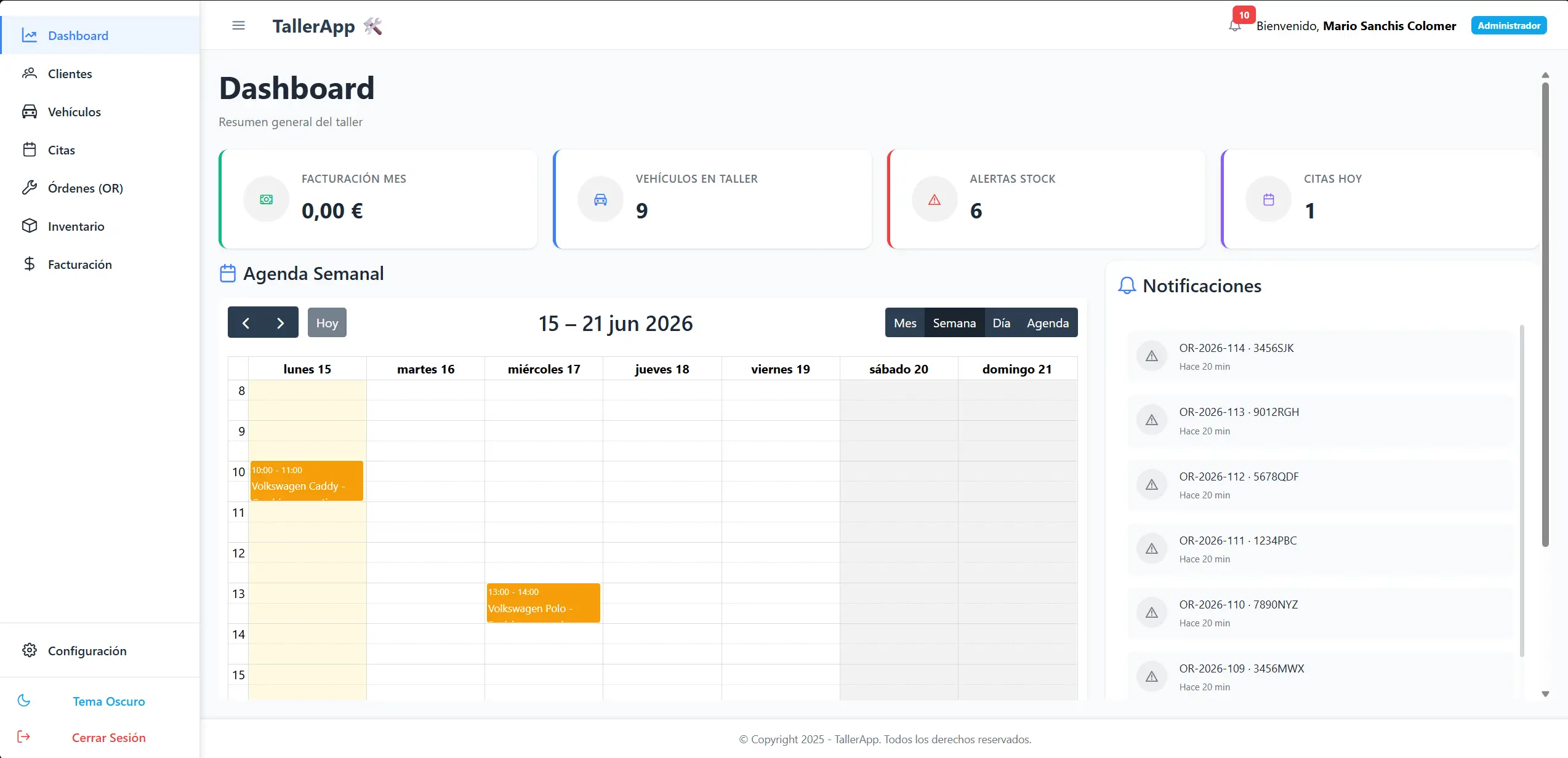Switch calendar to Agenda view
Image resolution: width=1568 pixels, height=758 pixels.
tap(1048, 322)
